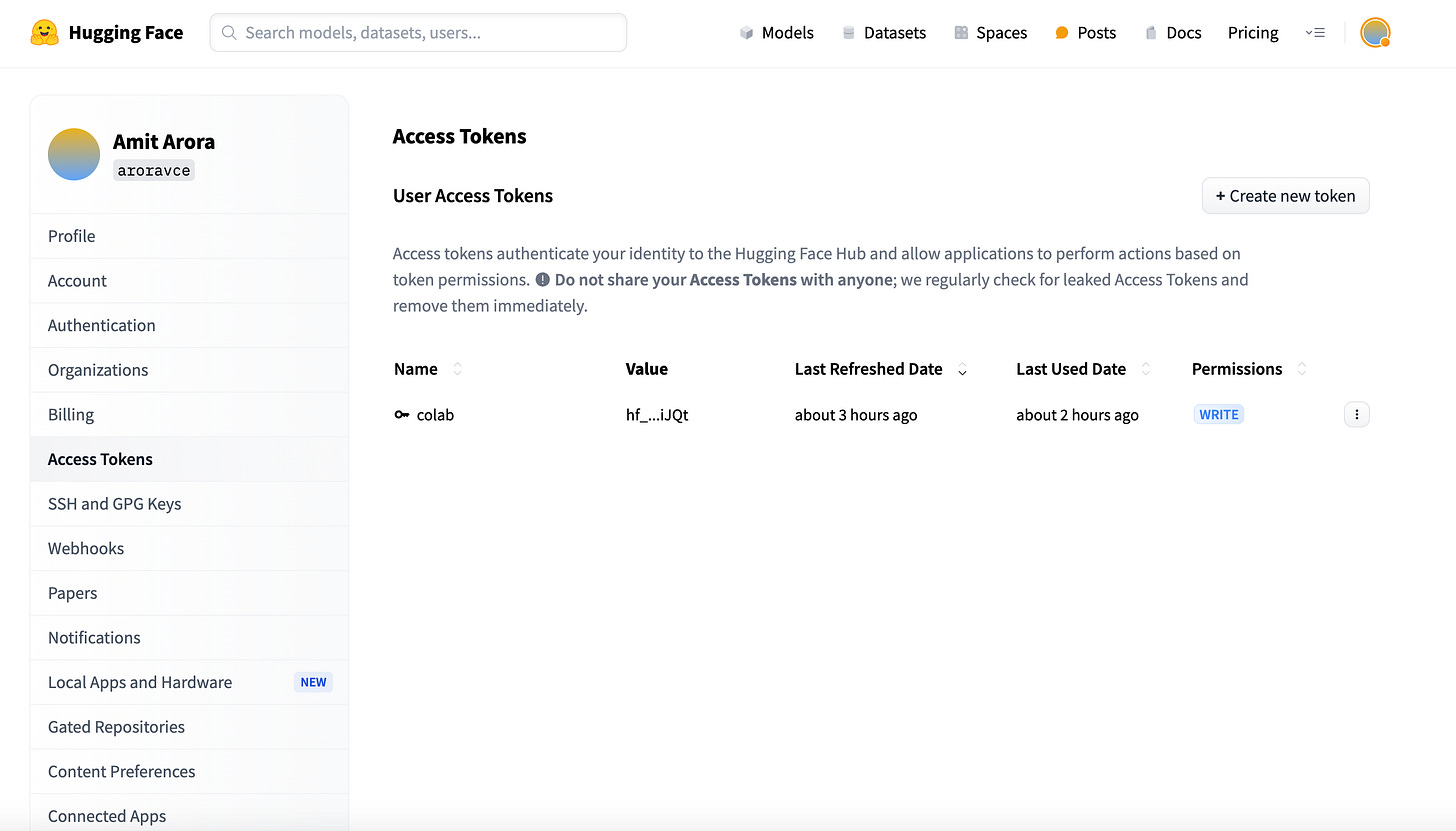
Task: Click the sidebar gradient profile avatar
Action: 74,154
